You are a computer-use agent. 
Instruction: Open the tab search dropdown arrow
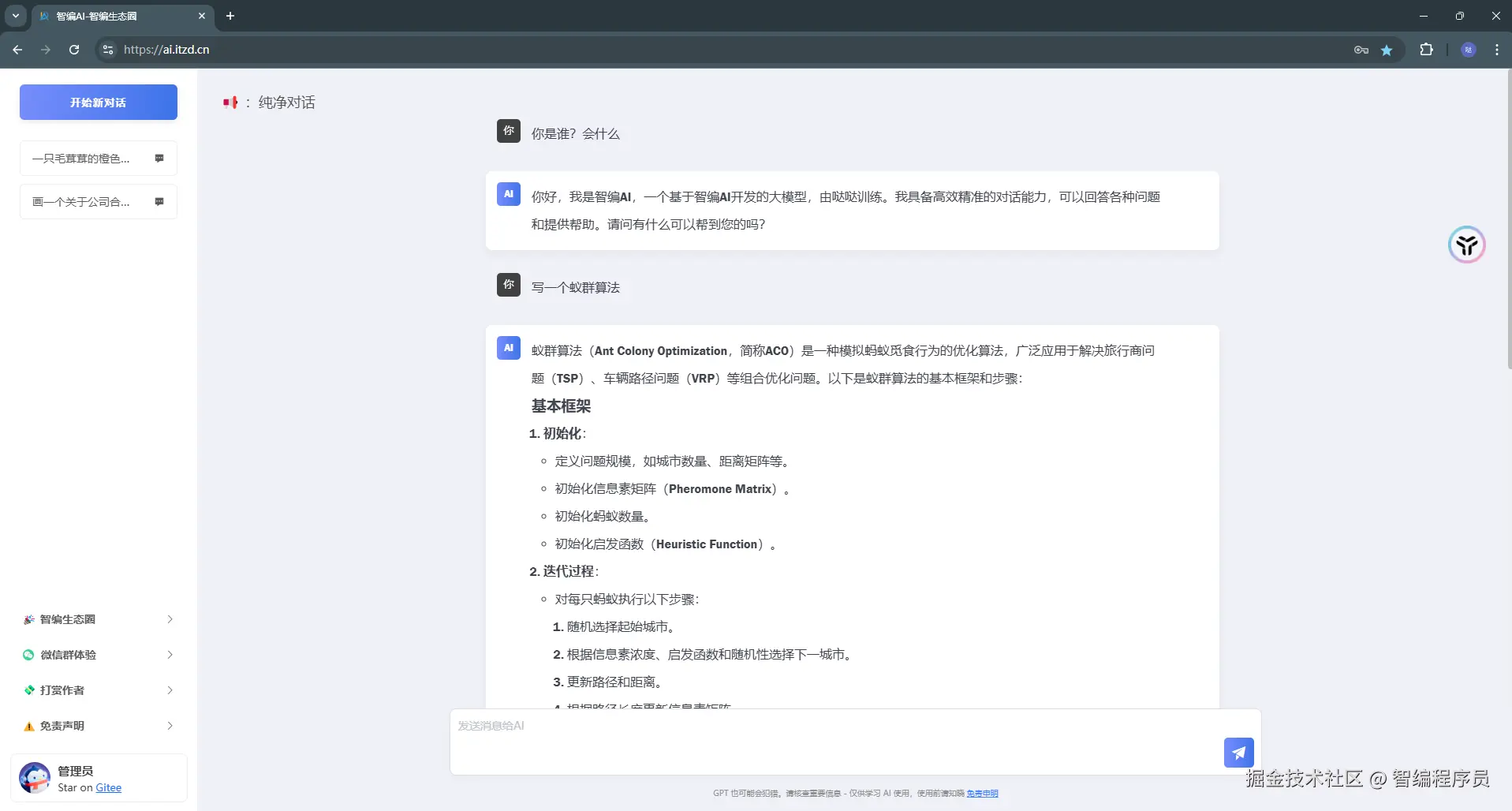pyautogui.click(x=14, y=16)
